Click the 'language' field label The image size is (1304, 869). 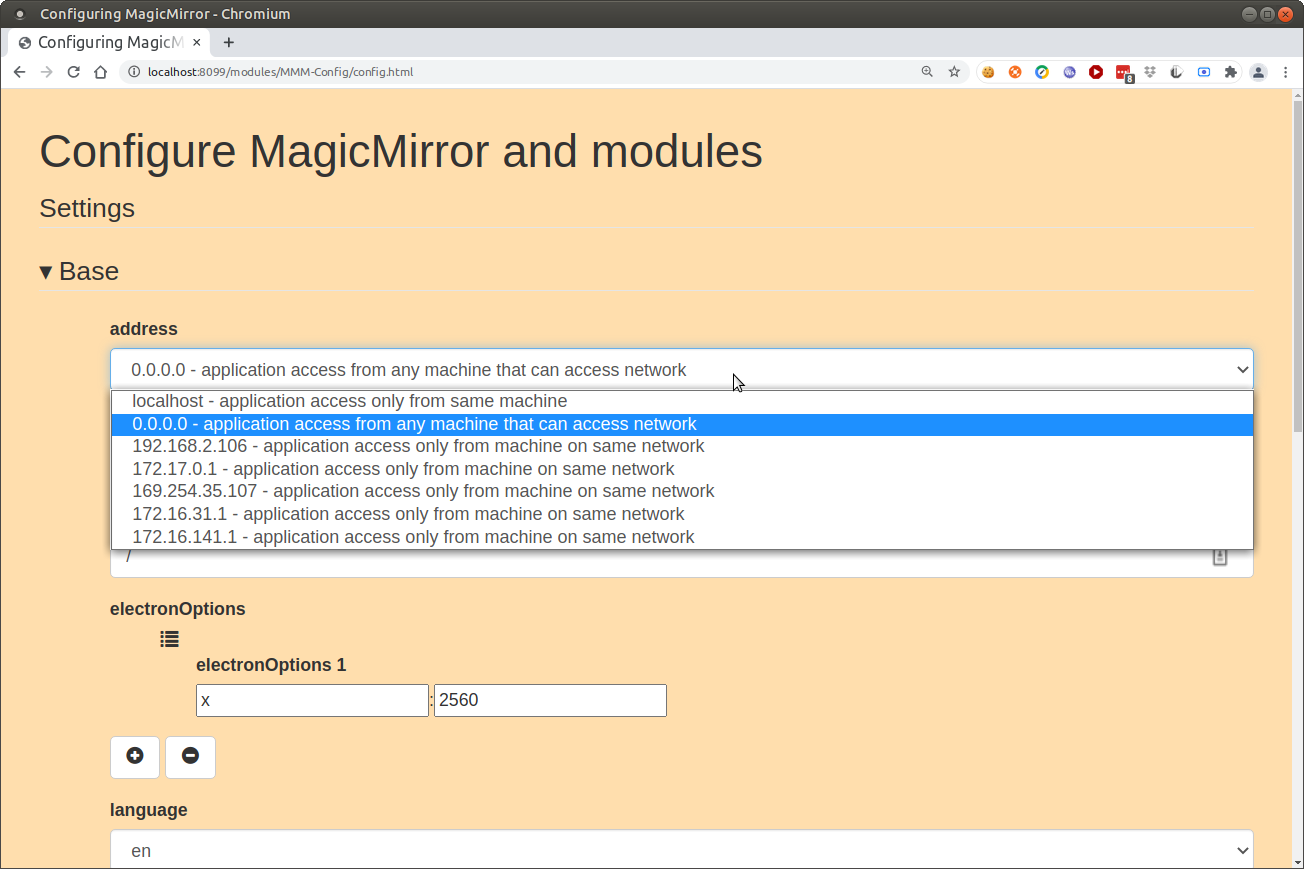point(149,810)
